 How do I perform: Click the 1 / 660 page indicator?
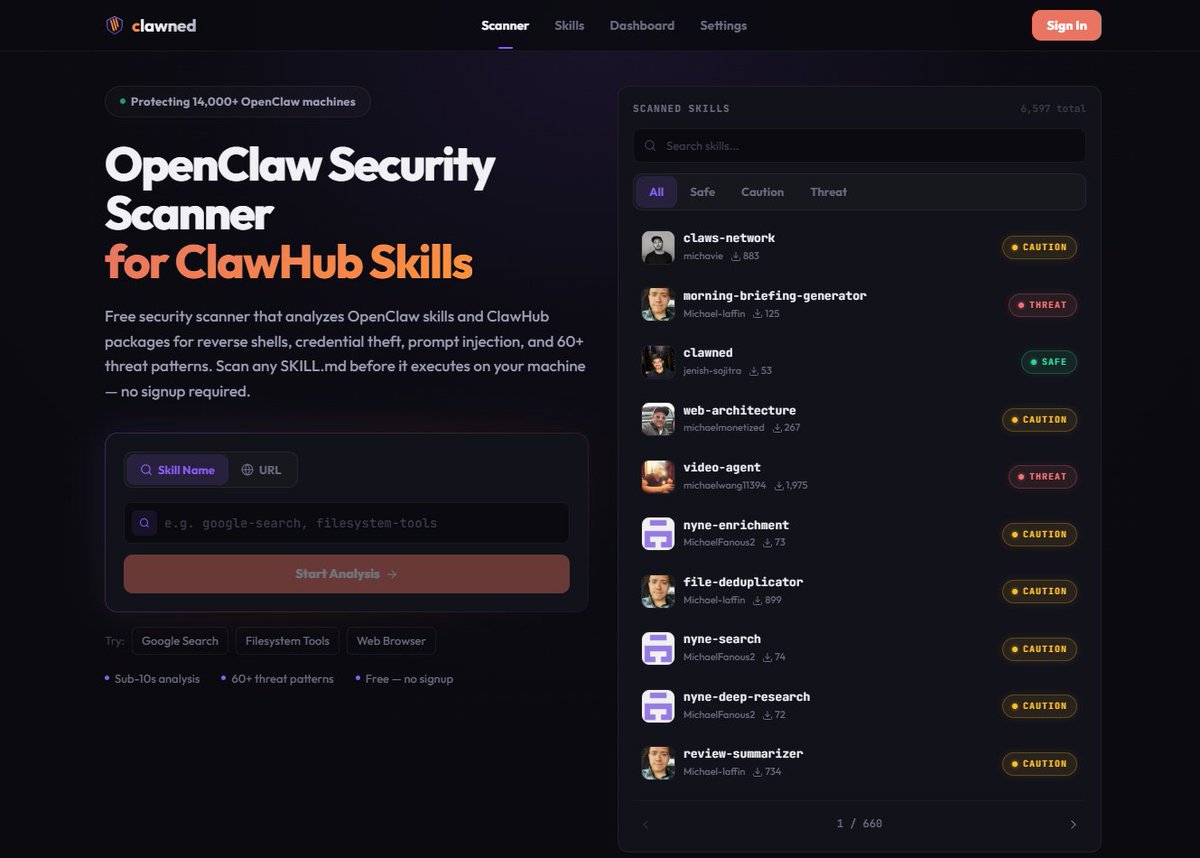pyautogui.click(x=859, y=824)
